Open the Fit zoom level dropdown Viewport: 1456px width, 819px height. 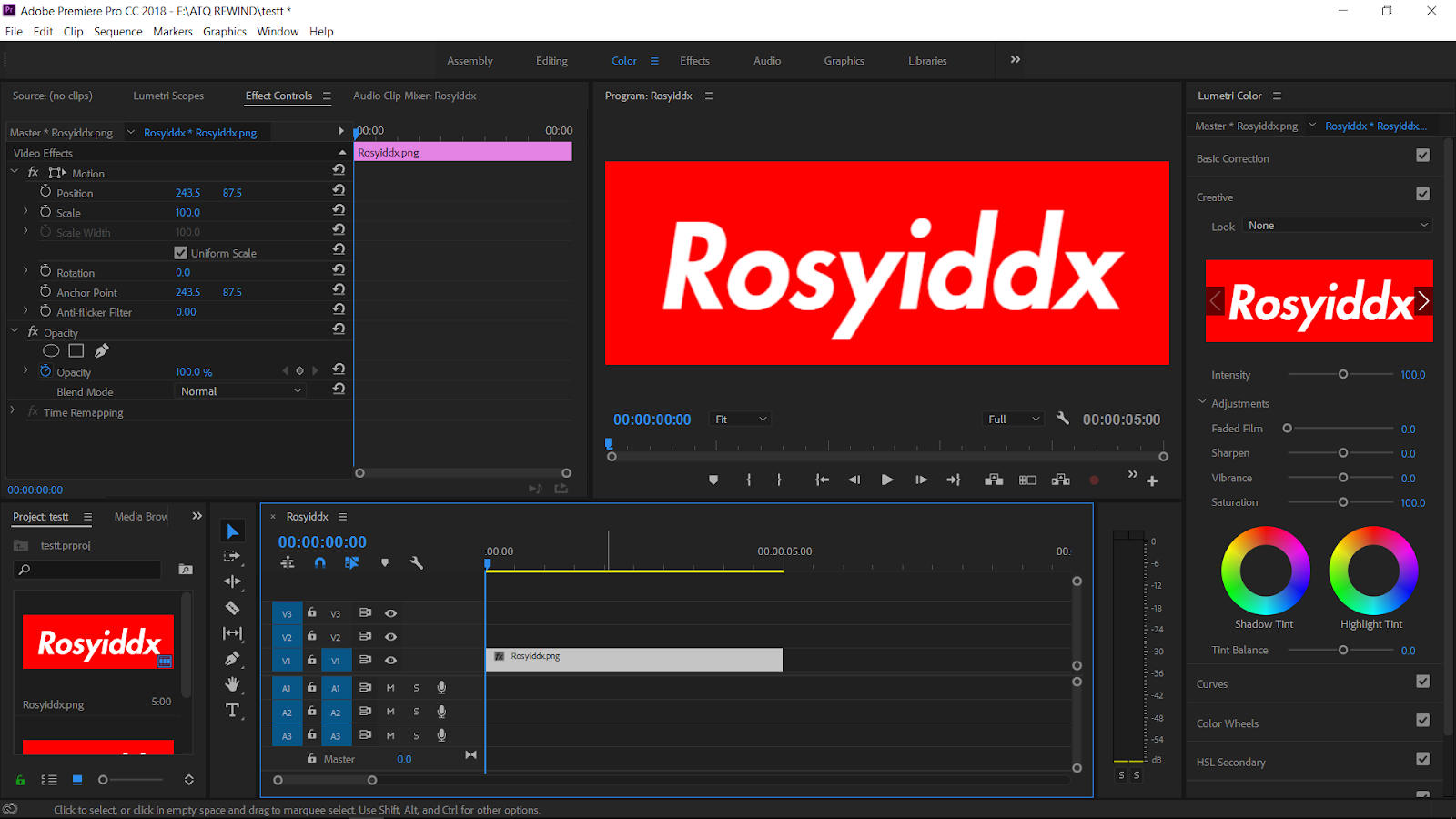point(741,420)
